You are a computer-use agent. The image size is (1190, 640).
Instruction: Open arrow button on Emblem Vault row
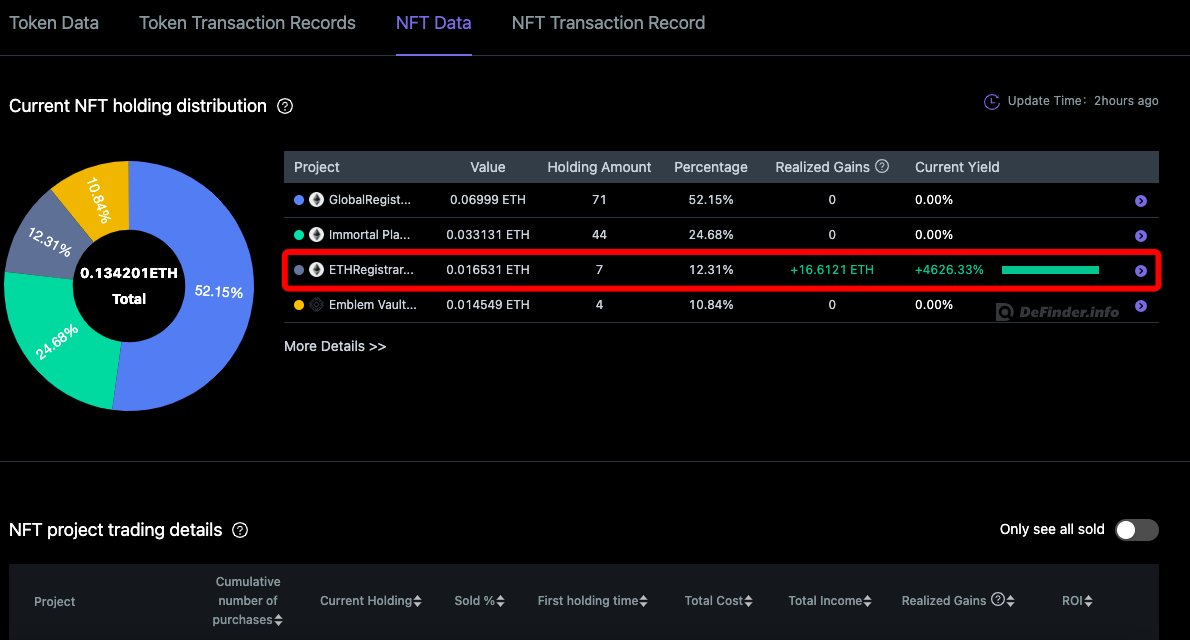1140,306
